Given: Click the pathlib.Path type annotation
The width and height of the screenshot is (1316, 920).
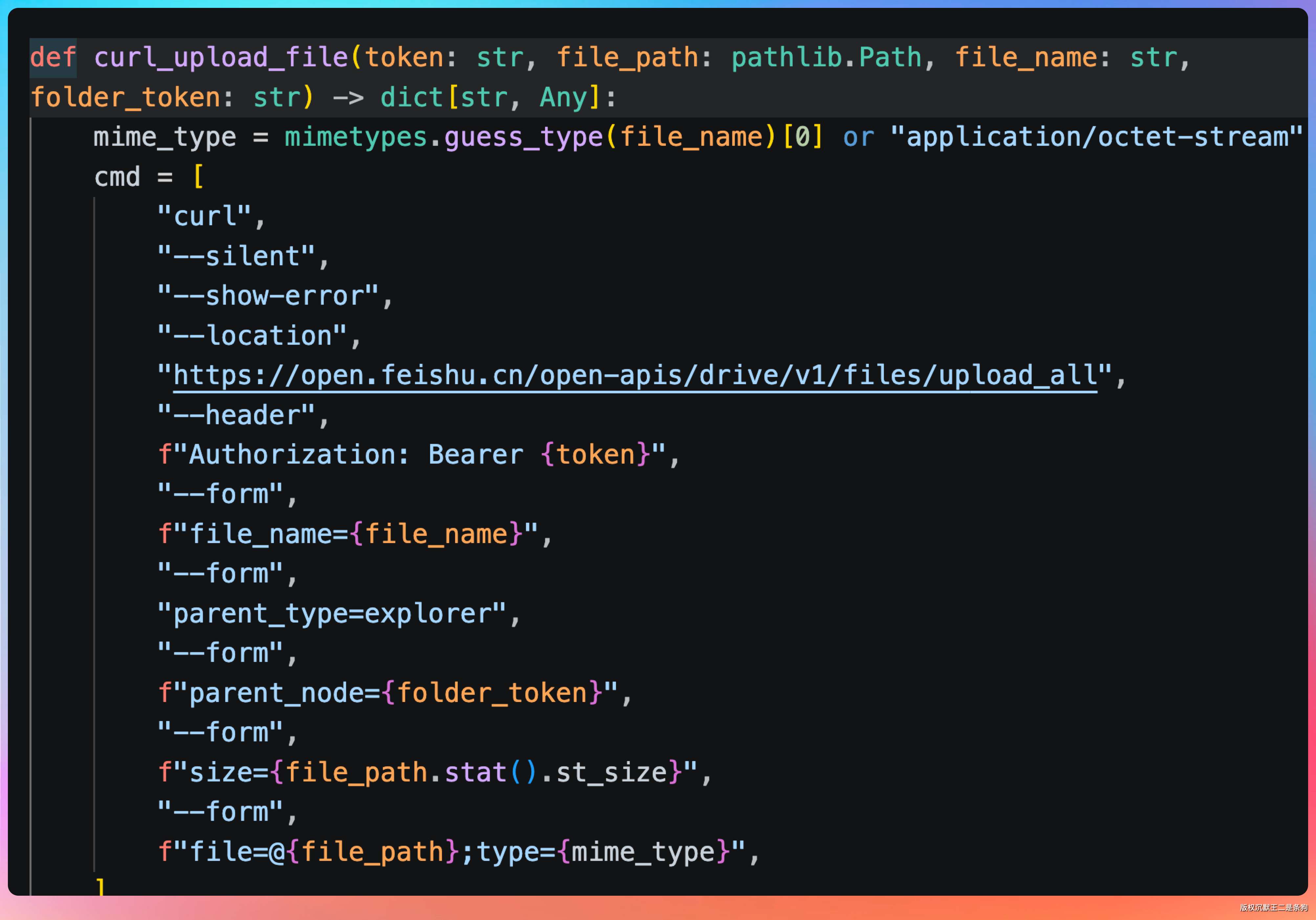Looking at the screenshot, I should [x=826, y=58].
